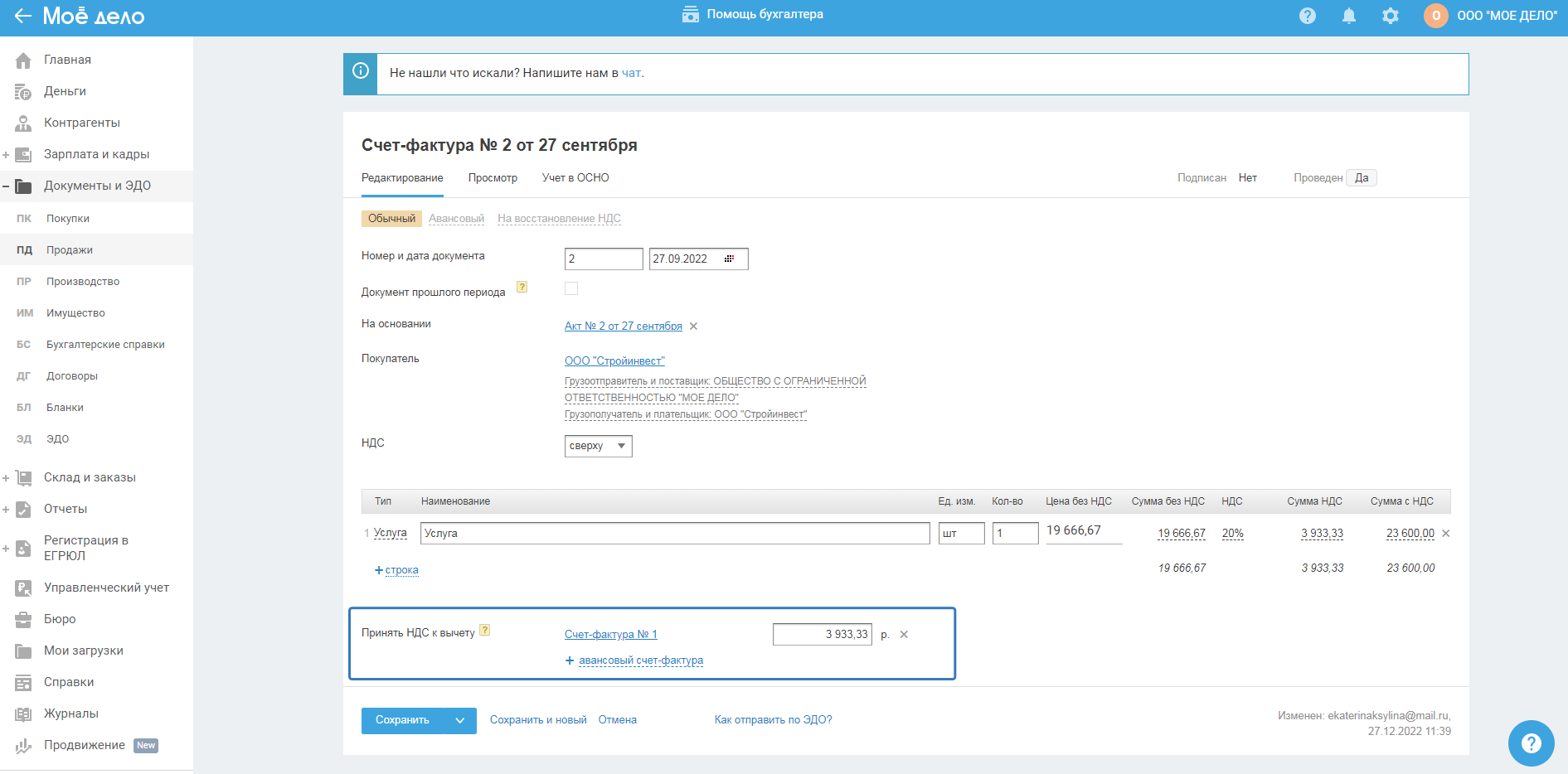The image size is (1568, 774).
Task: Toggle the Проведен status switch
Action: (1361, 178)
